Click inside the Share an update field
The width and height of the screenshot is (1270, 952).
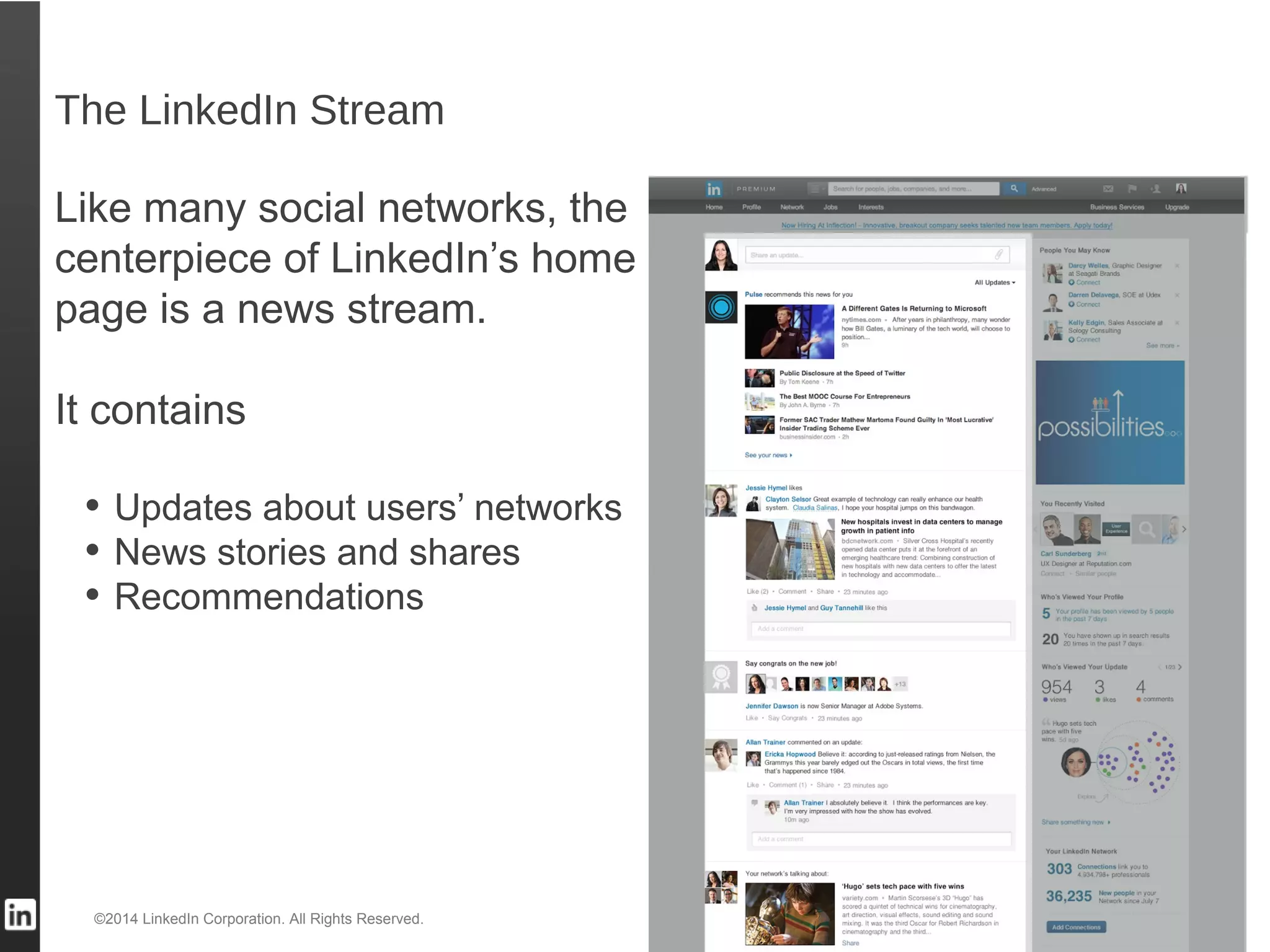click(x=877, y=255)
